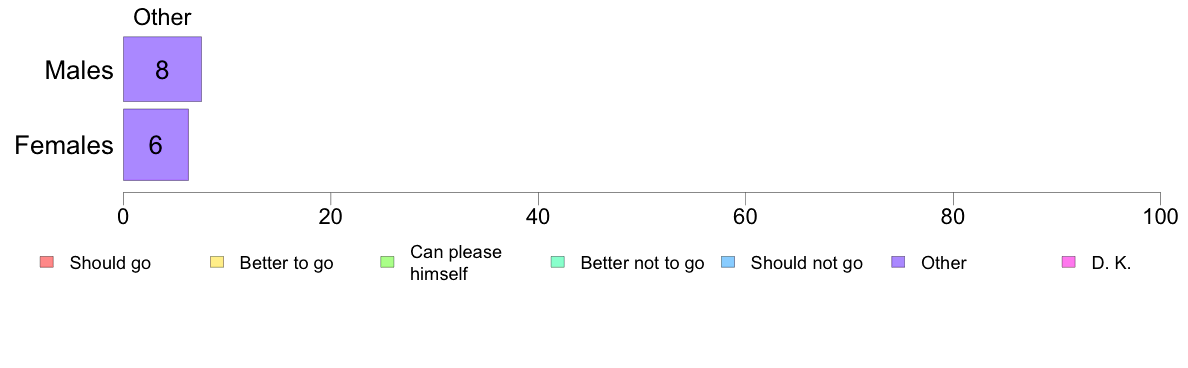Click the Males row label
Screen dimensions: 1188x368
(x=79, y=70)
